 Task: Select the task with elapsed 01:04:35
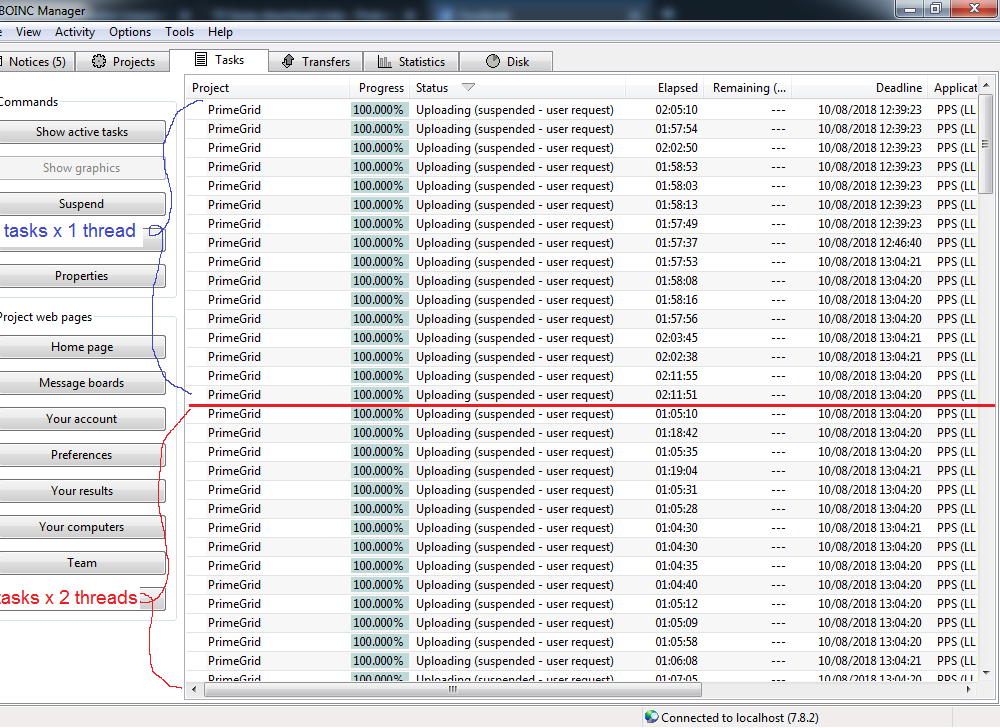(x=582, y=566)
